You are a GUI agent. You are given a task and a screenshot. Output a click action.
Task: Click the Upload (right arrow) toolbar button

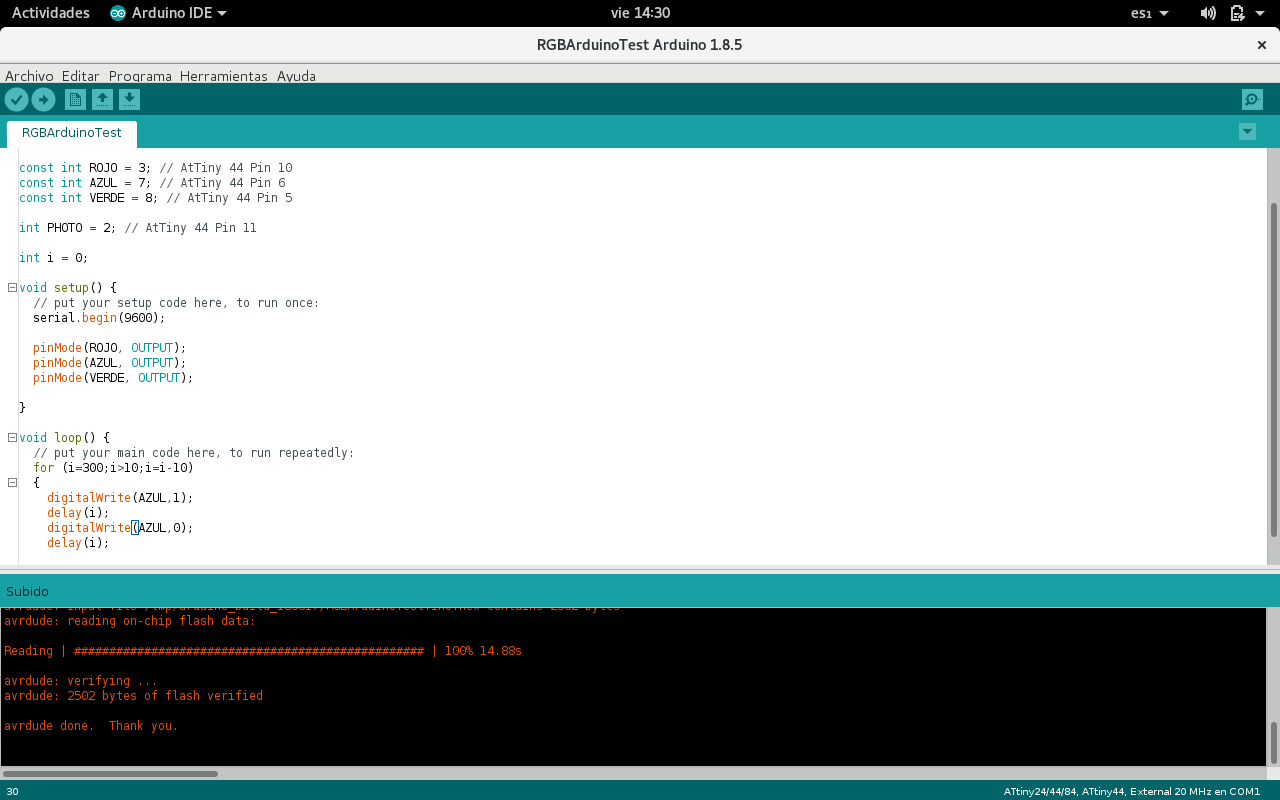[43, 99]
